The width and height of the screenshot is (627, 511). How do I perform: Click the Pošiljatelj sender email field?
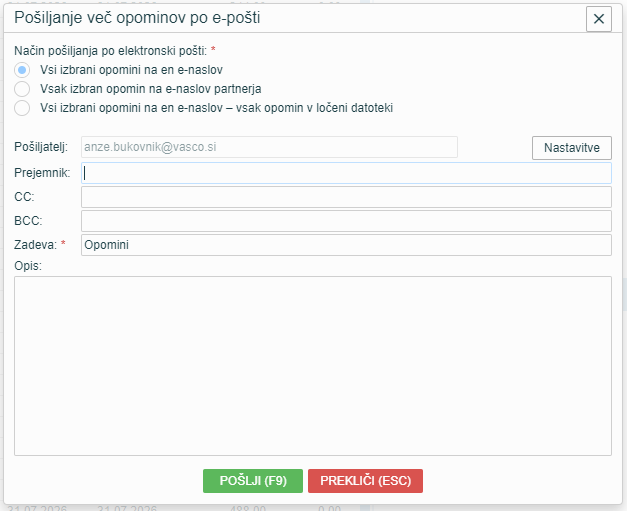[269, 147]
